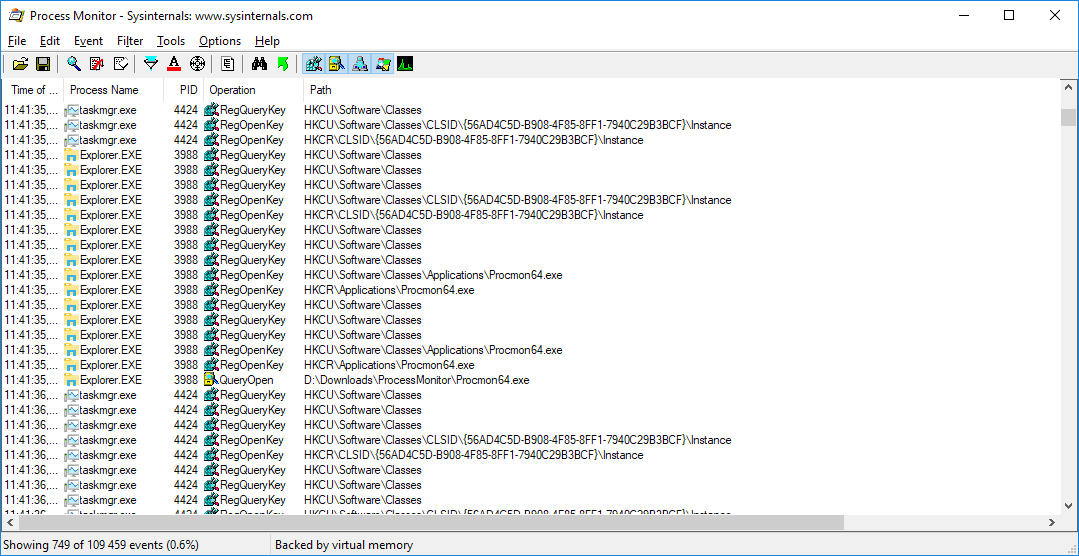The height and width of the screenshot is (556, 1079).
Task: Clear the event display using the toolbar
Action: [x=120, y=64]
